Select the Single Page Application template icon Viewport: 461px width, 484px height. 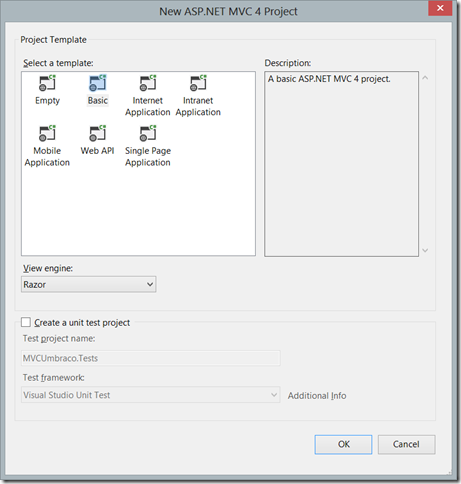click(148, 133)
